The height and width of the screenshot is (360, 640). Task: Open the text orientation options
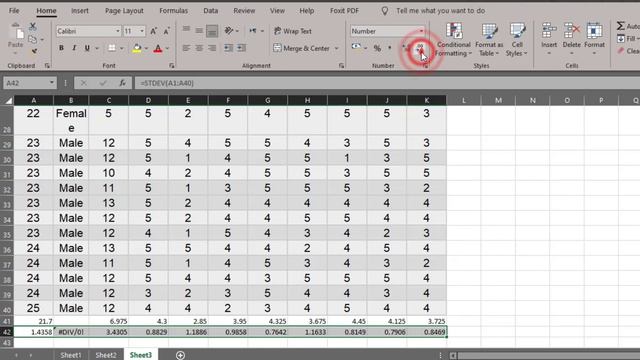pyautogui.click(x=231, y=31)
